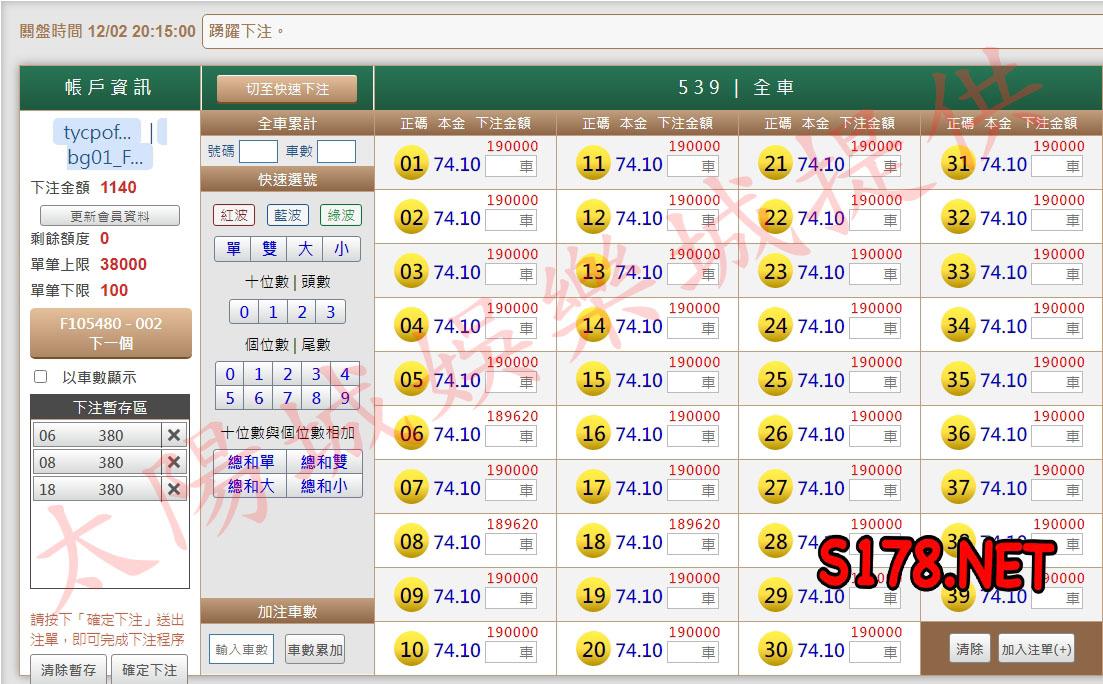The height and width of the screenshot is (684, 1103).
Task: Toggle units digit 5 quick select
Action: coord(230,398)
